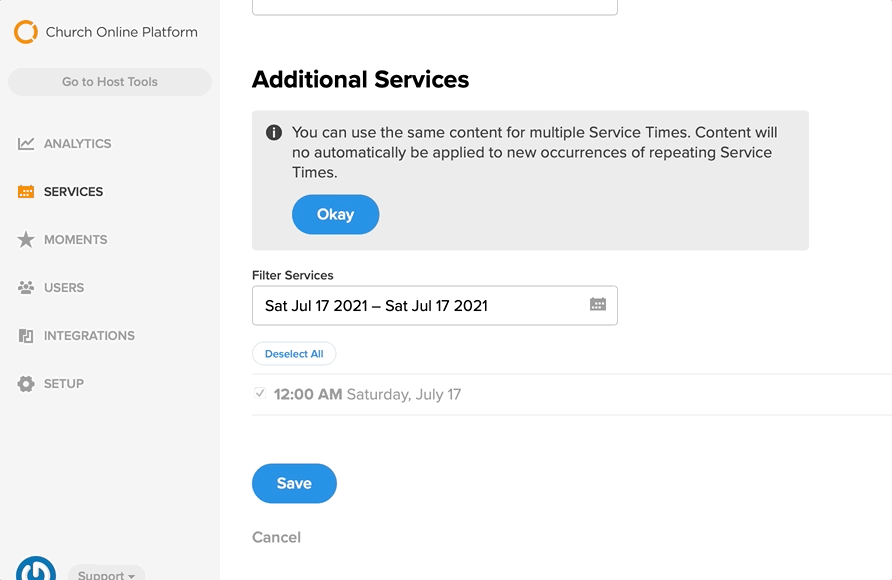Click the Cancel link

pos(276,537)
